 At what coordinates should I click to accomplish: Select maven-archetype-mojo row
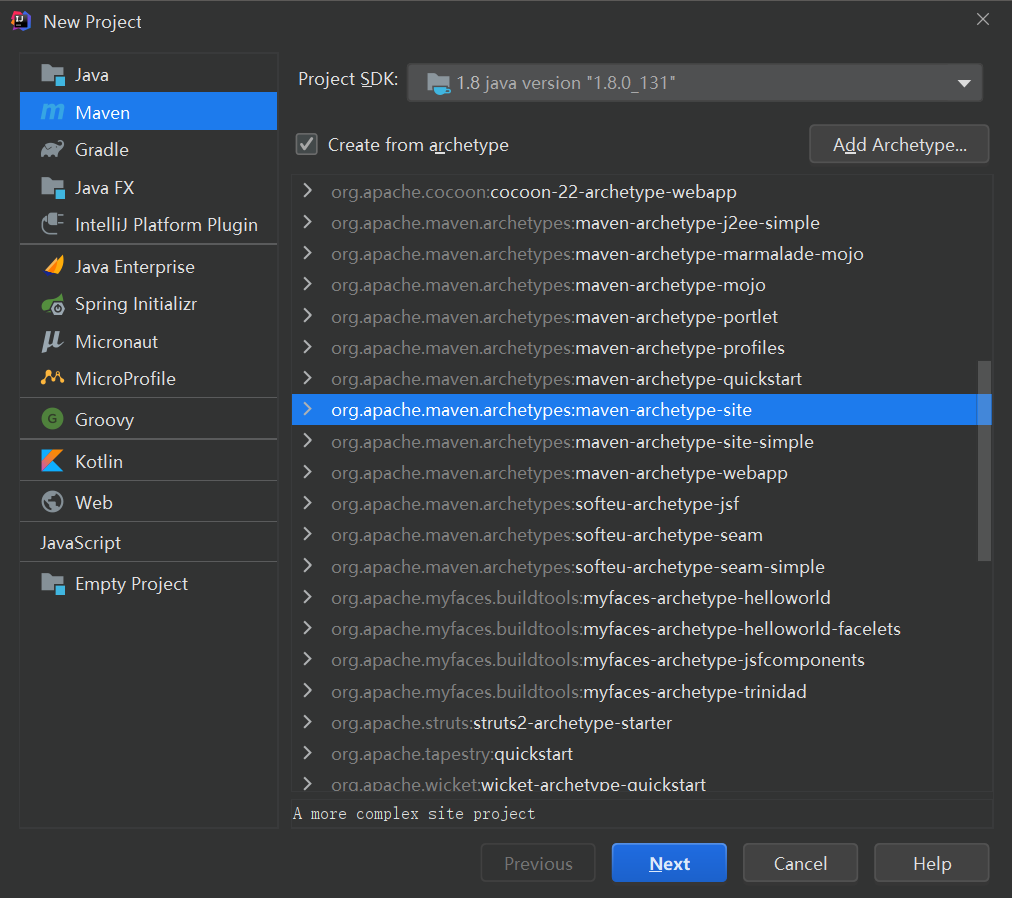[641, 285]
